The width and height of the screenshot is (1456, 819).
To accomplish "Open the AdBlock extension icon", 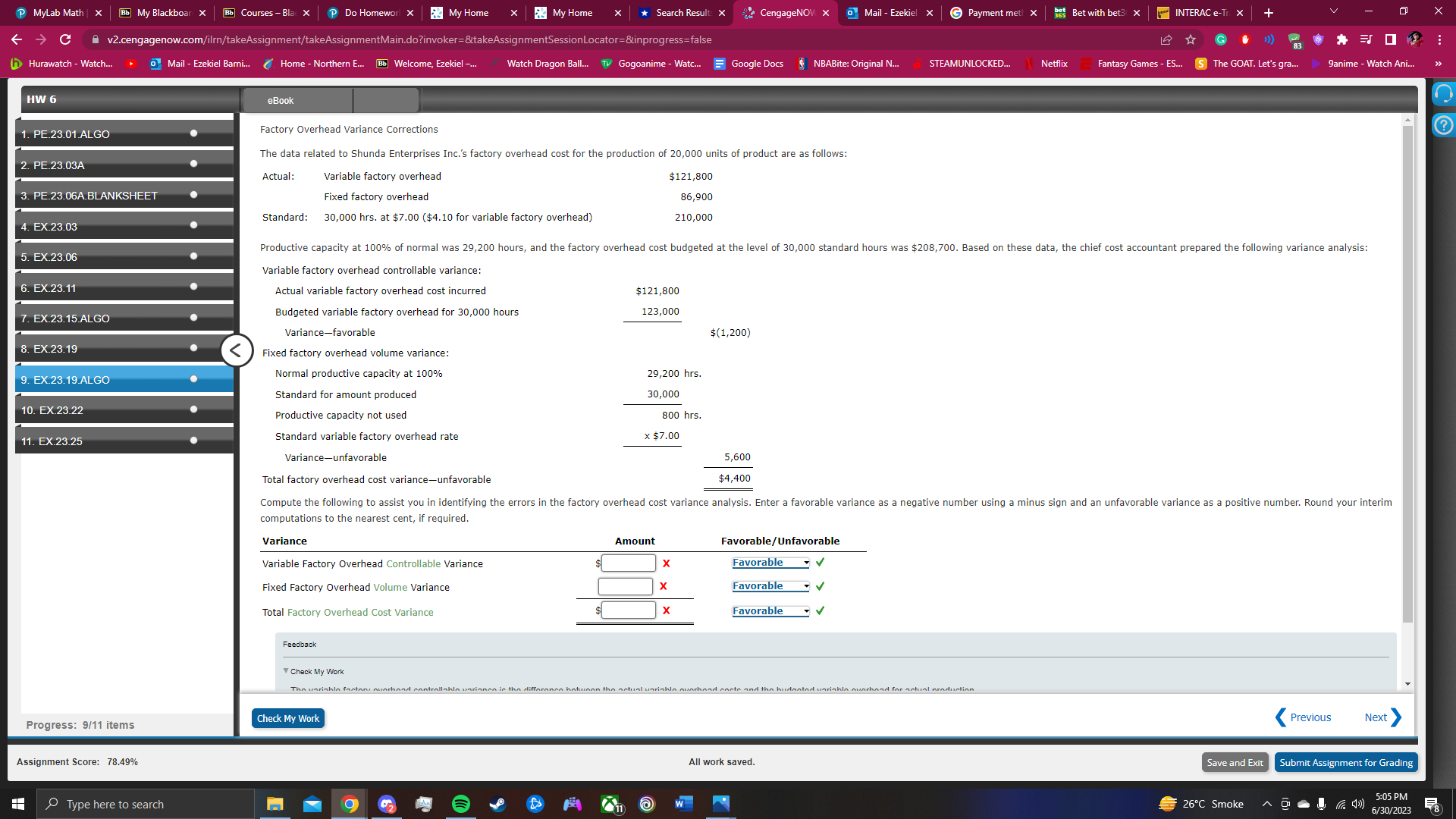I will pyautogui.click(x=1245, y=39).
